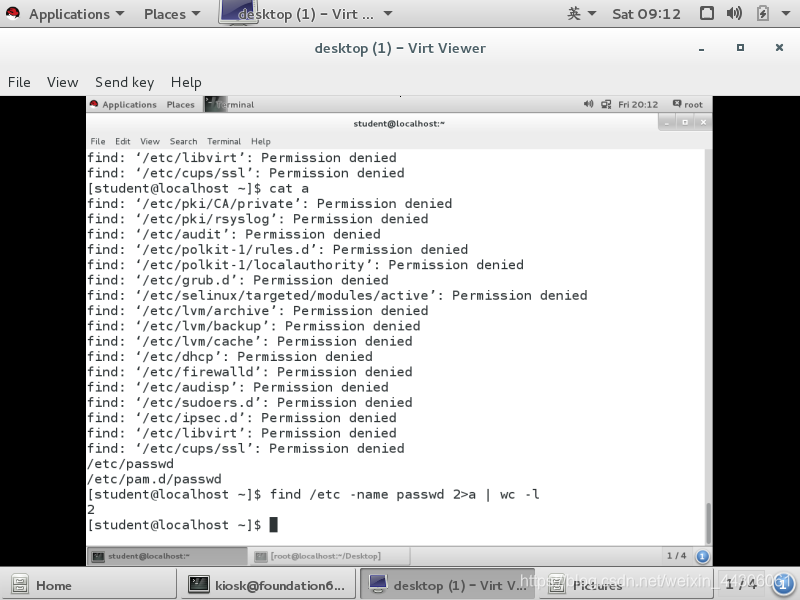Open Virt Viewer View menu
This screenshot has height=600, width=800.
tap(62, 82)
